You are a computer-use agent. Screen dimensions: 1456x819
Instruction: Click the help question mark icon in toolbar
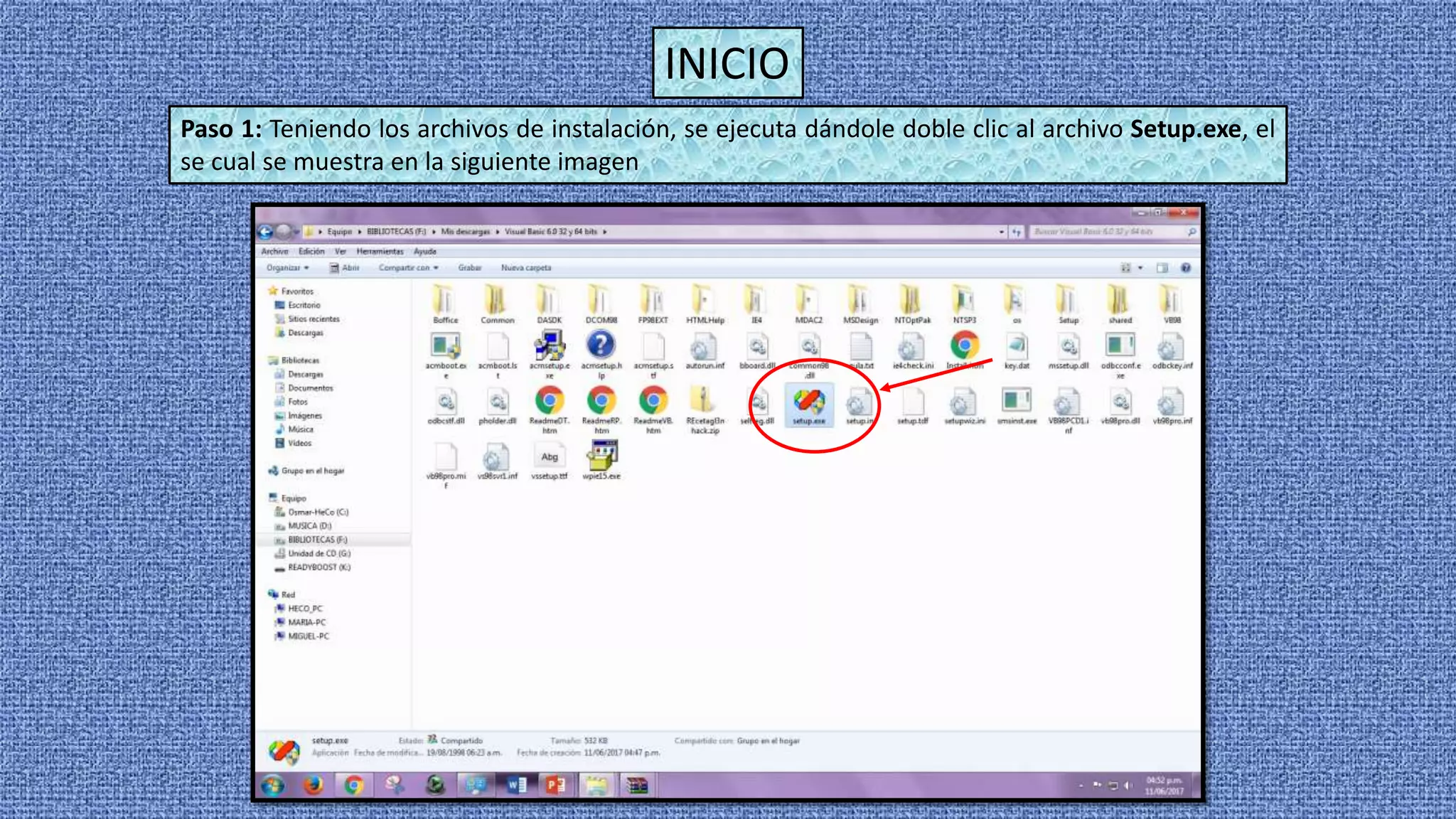click(x=1185, y=268)
